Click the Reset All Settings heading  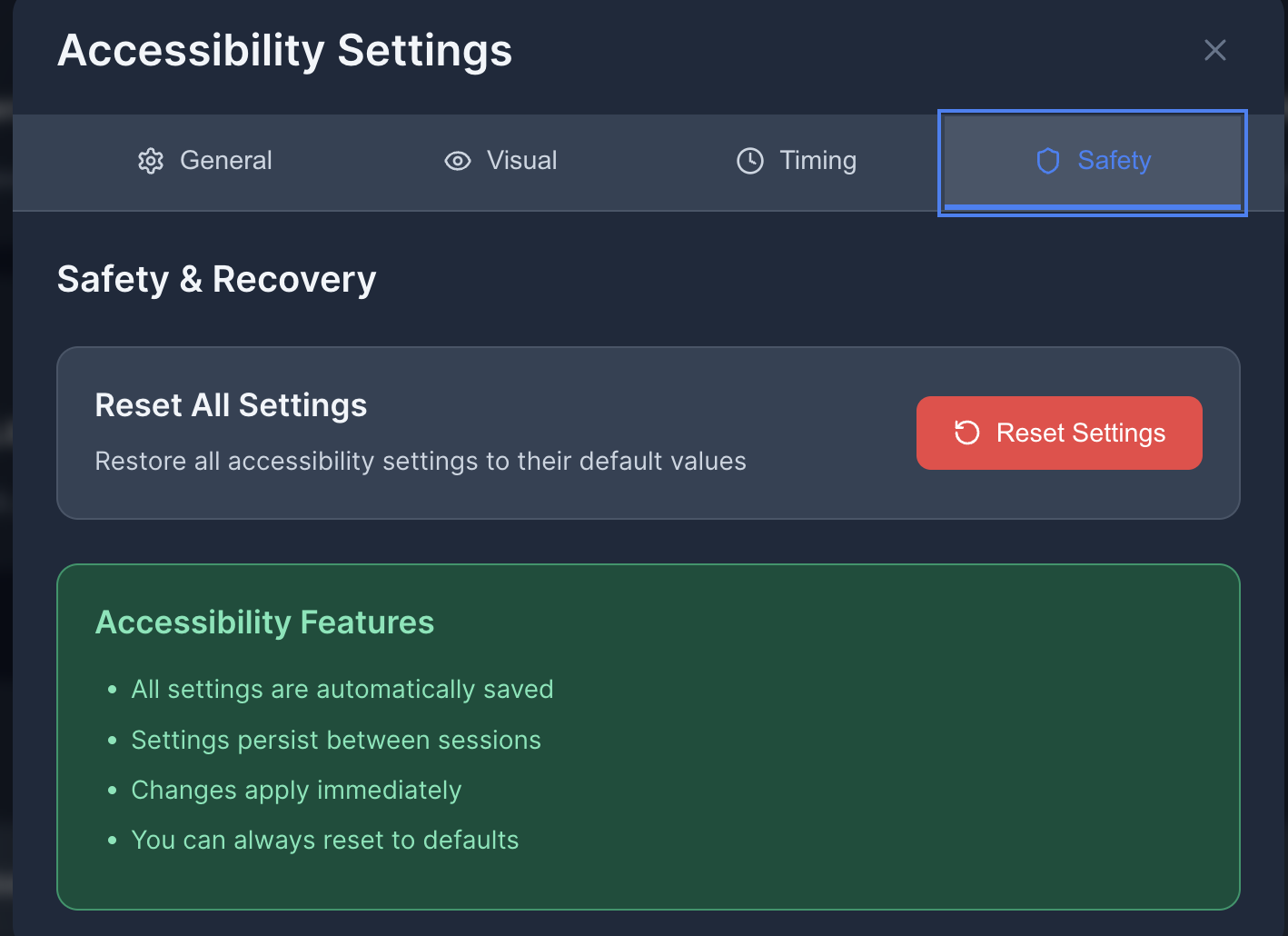pos(231,405)
